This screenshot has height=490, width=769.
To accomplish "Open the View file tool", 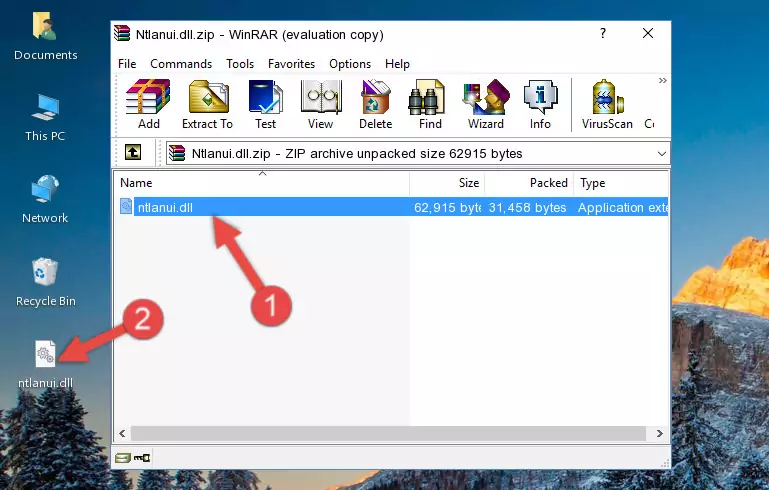I will pyautogui.click(x=321, y=104).
